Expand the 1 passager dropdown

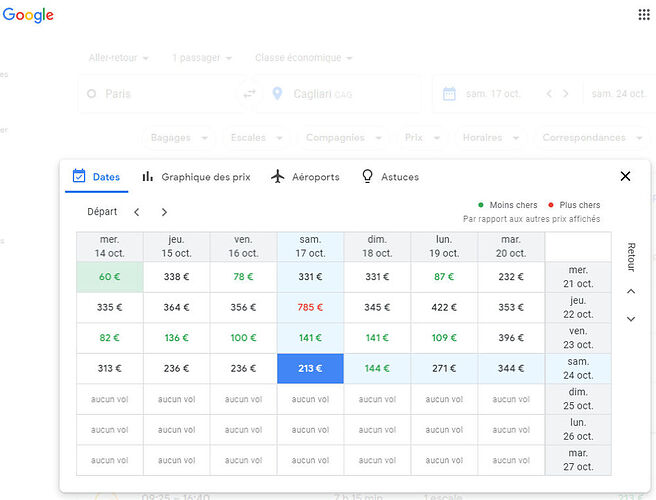[202, 58]
